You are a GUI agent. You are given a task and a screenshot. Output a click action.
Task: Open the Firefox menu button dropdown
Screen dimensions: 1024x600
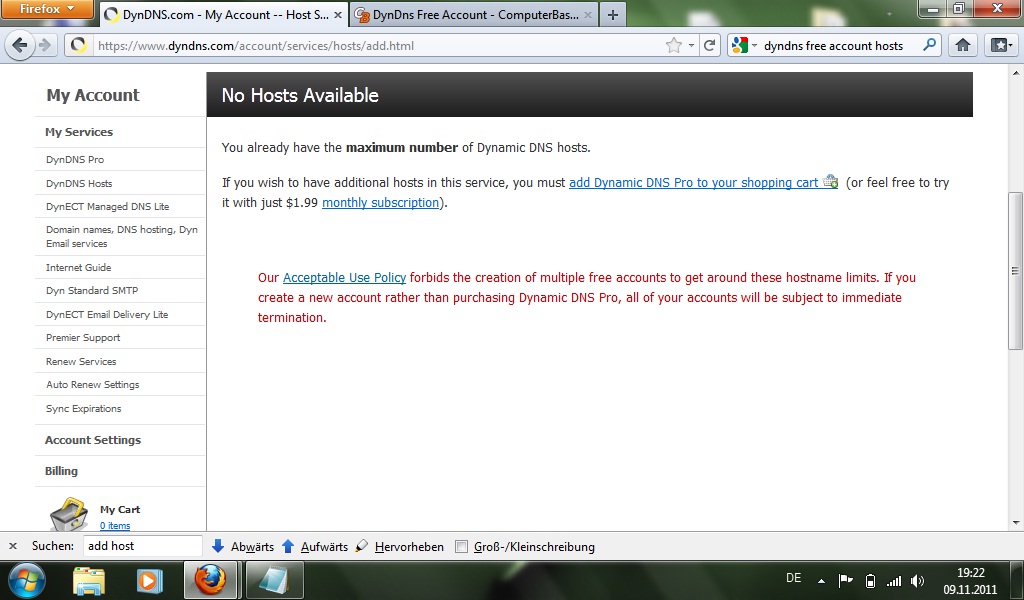[x=47, y=9]
